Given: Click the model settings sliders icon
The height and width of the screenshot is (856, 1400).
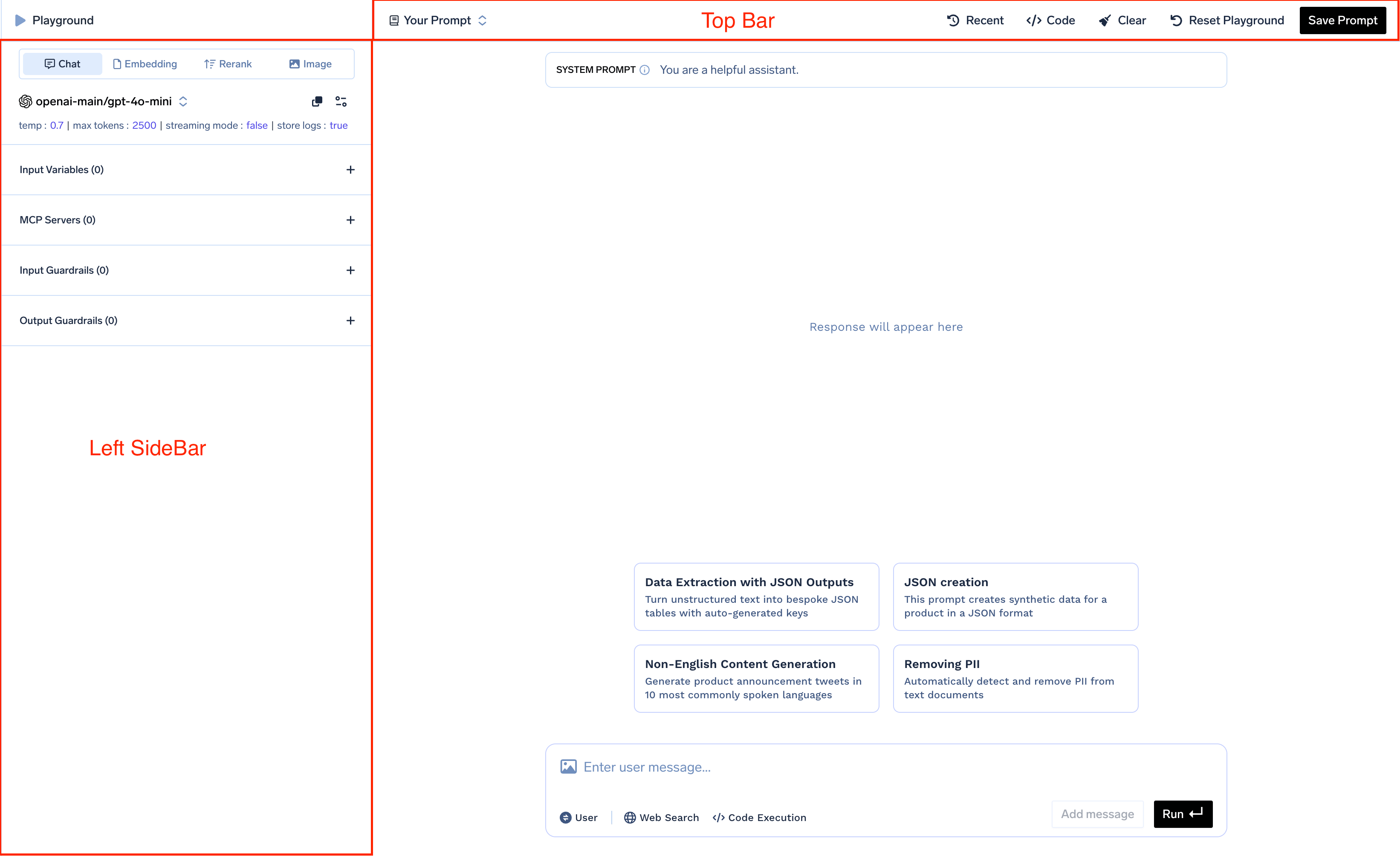Looking at the screenshot, I should [341, 102].
